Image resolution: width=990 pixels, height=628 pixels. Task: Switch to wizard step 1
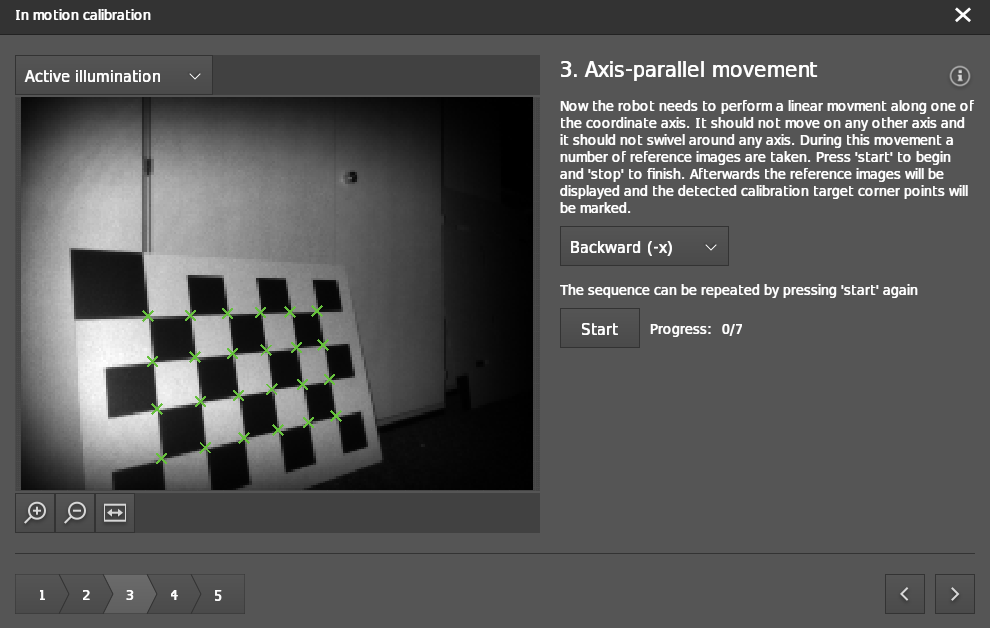(x=40, y=594)
